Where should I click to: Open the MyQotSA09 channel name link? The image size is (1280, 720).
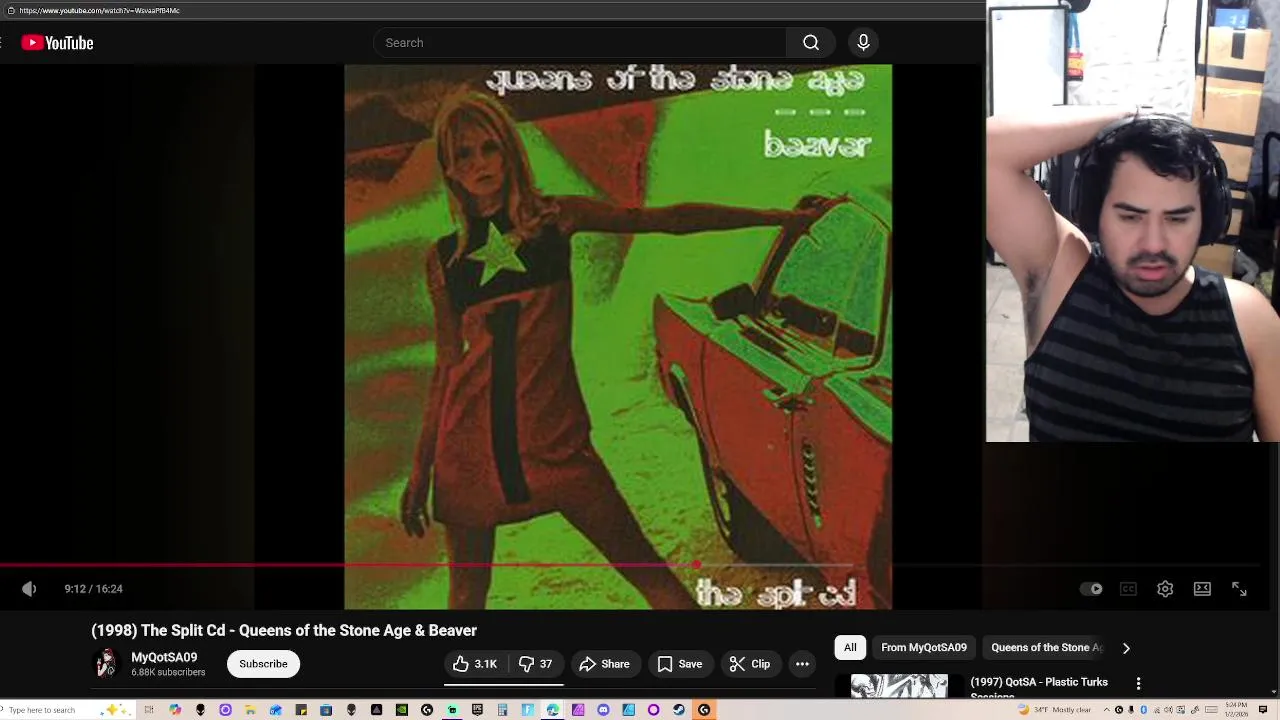coord(164,657)
